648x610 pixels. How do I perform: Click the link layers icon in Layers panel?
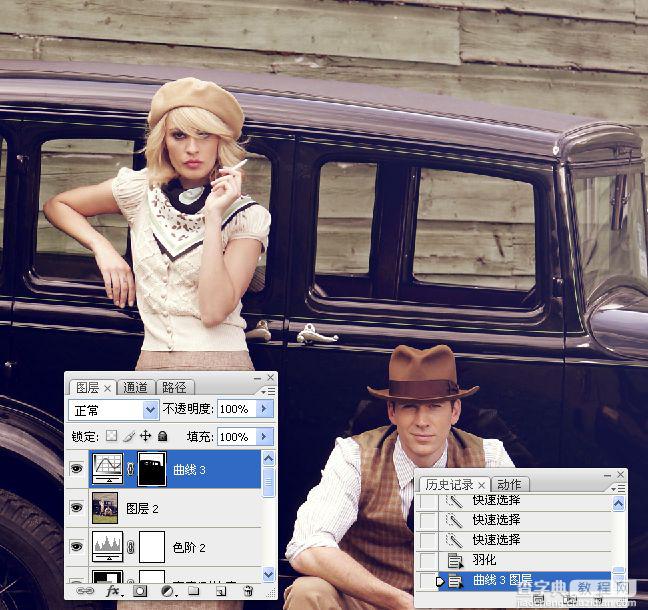85,591
